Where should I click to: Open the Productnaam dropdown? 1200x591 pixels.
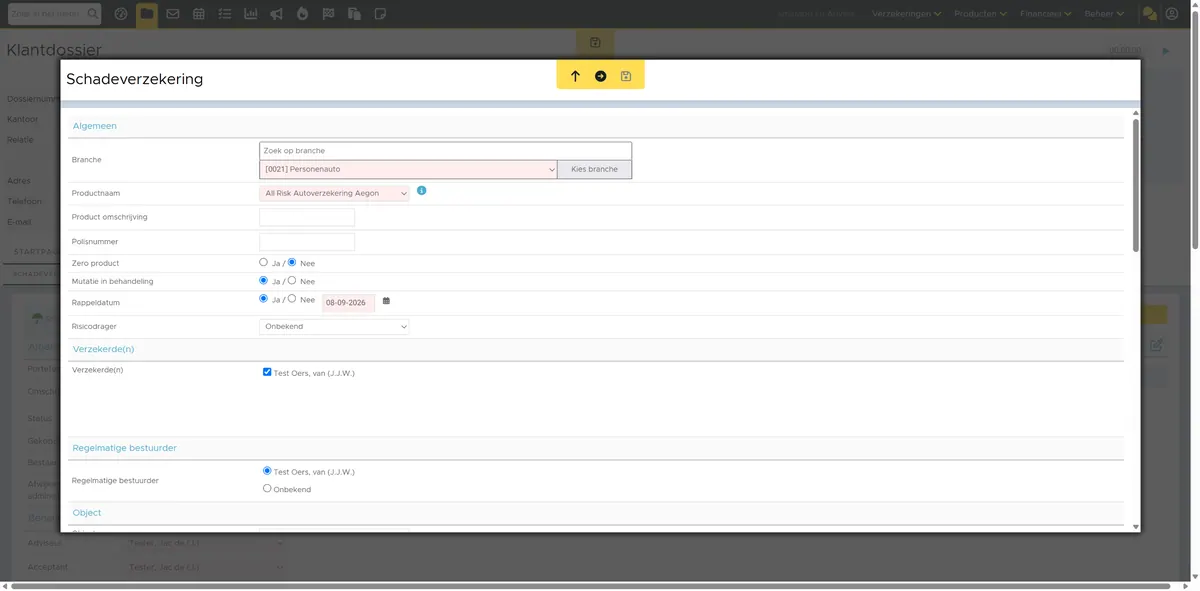[334, 193]
